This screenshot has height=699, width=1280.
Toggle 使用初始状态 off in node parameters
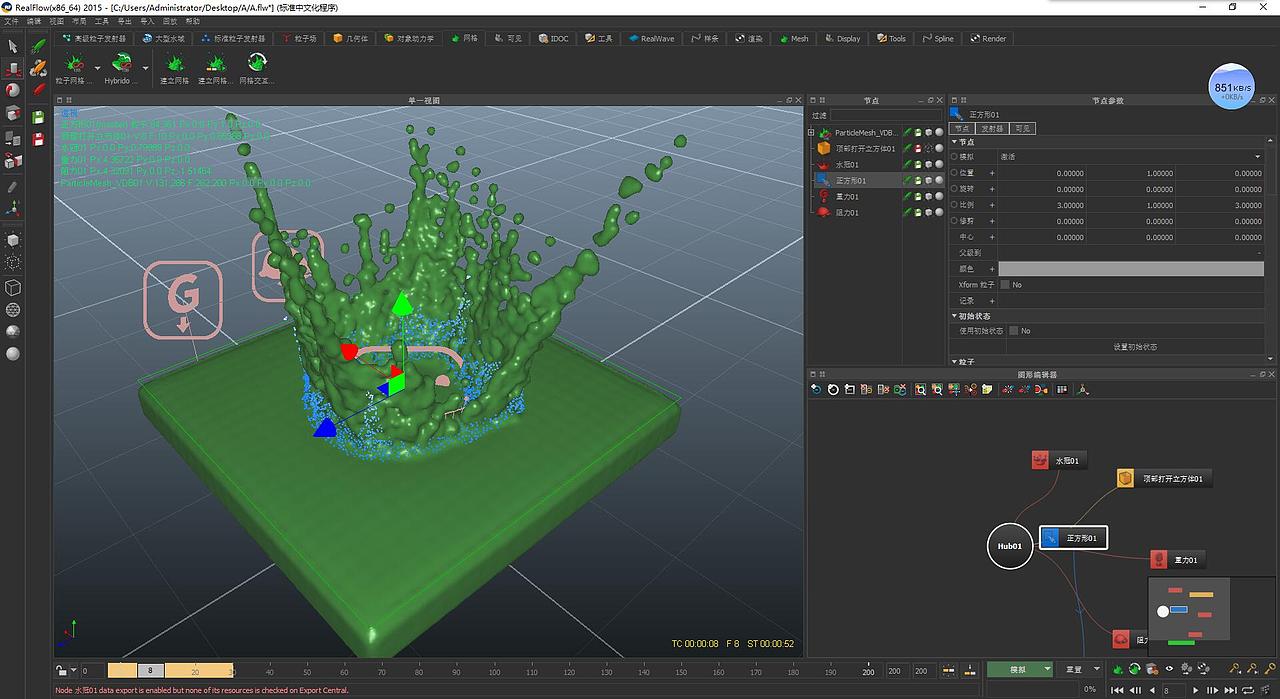[x=1013, y=331]
